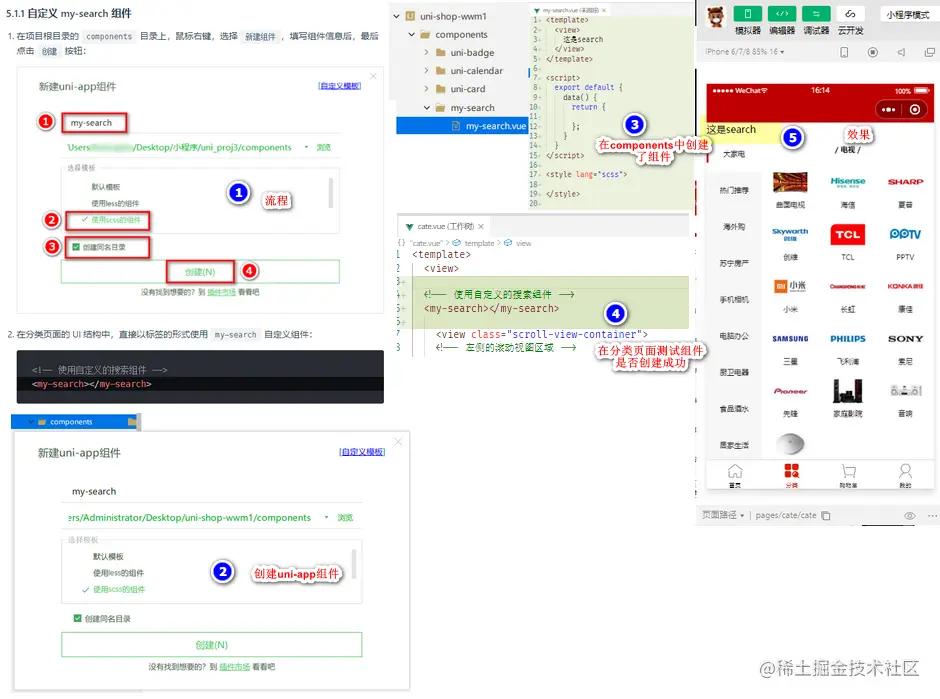The height and width of the screenshot is (699, 940).
Task: Expand the uni-badge folder
Action: (426, 53)
